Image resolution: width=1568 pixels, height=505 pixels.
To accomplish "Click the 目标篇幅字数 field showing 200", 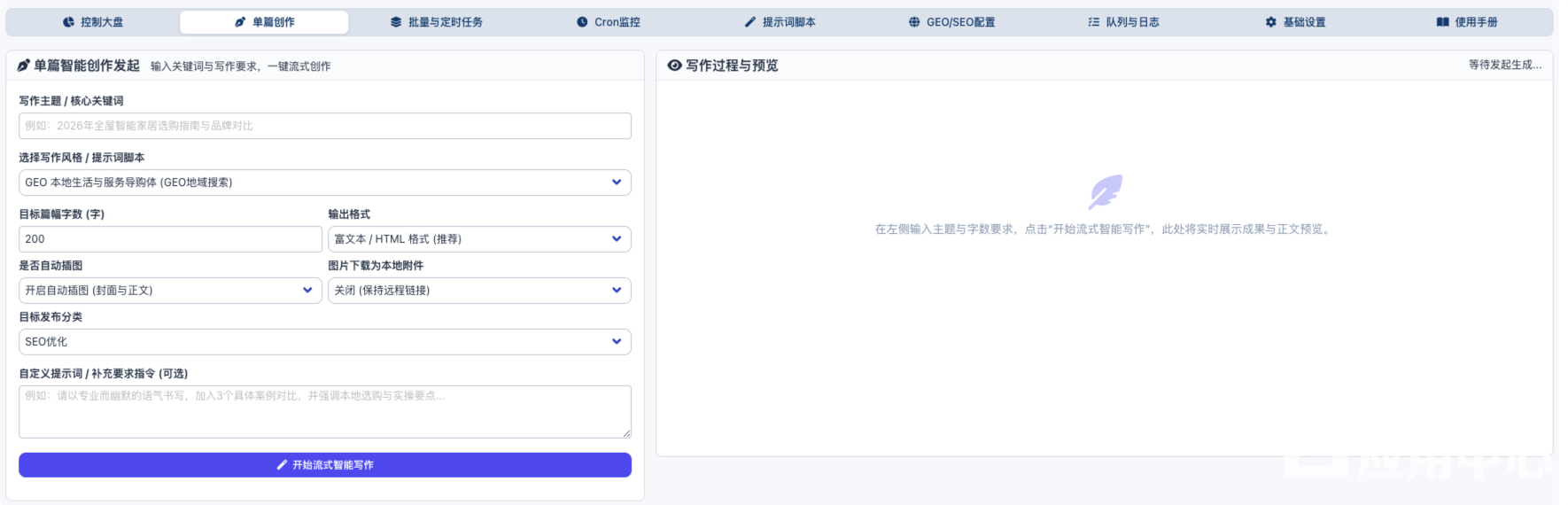I will tap(170, 239).
